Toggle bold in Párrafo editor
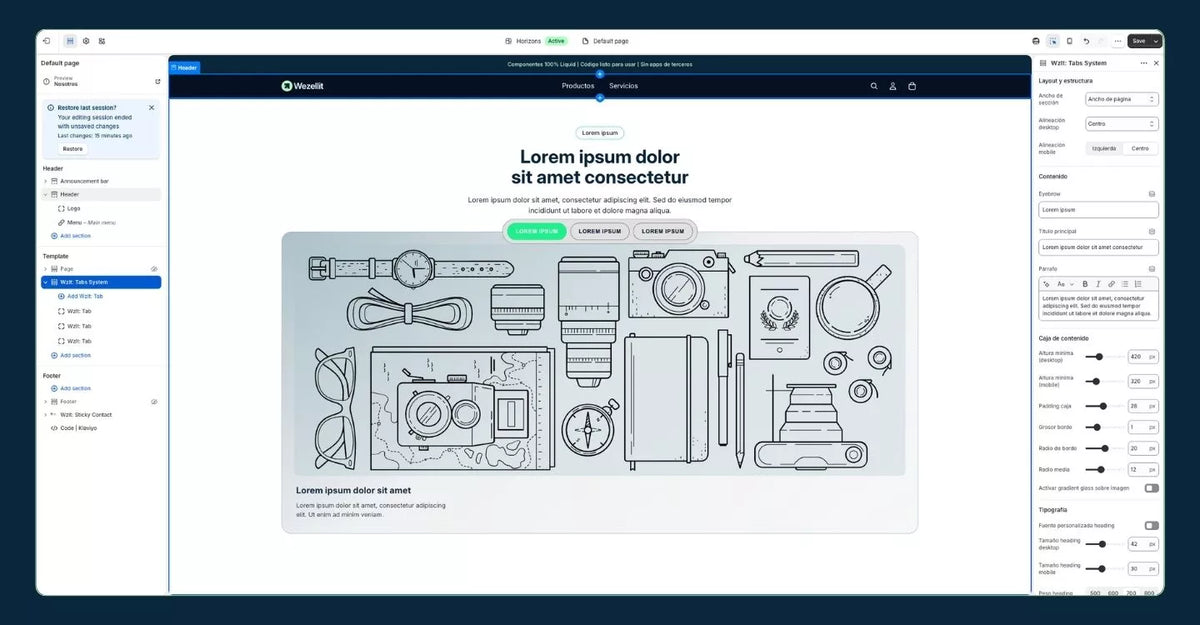The height and width of the screenshot is (625, 1200). coord(1085,284)
